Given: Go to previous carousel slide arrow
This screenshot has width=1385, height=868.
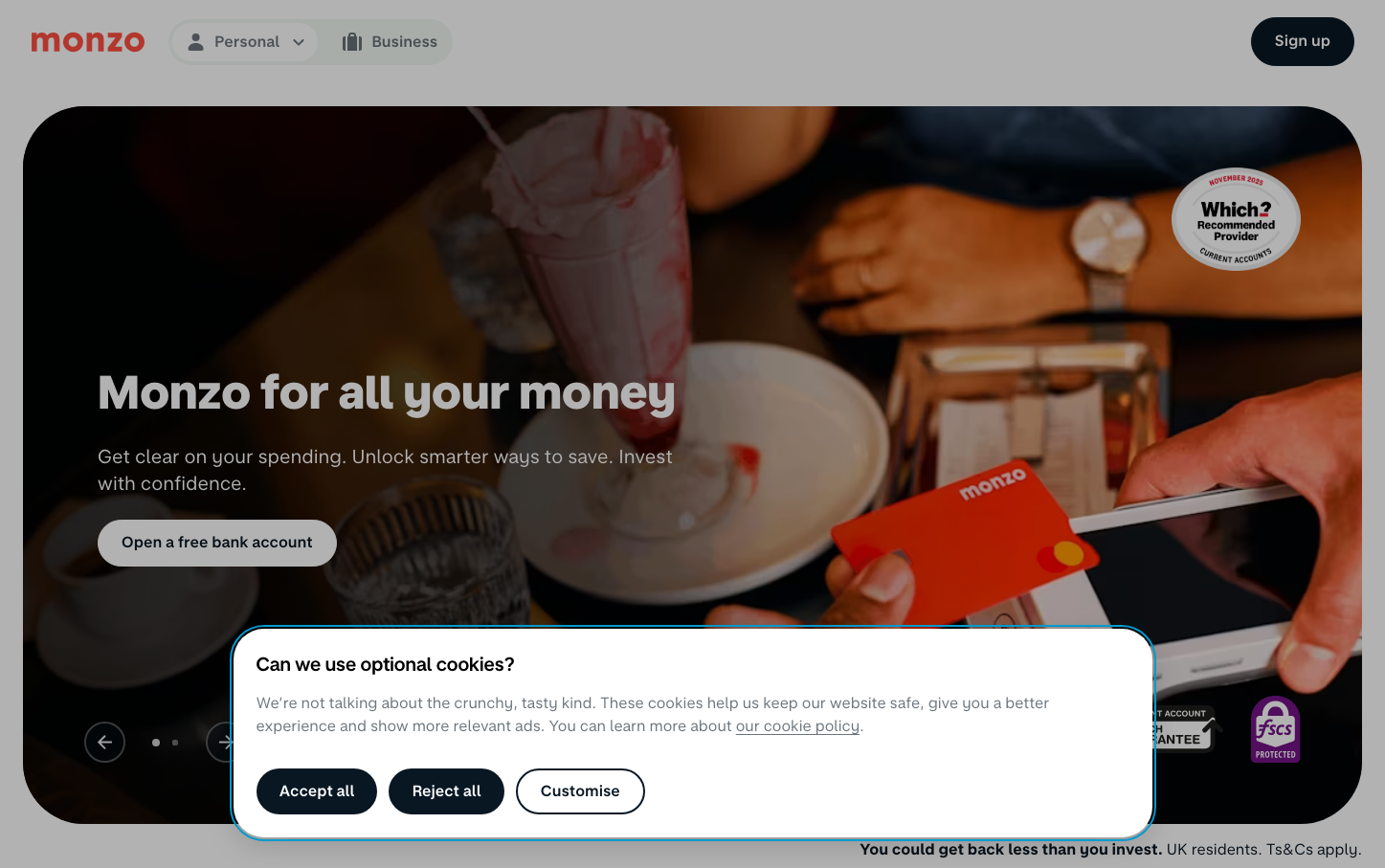Looking at the screenshot, I should tap(104, 742).
